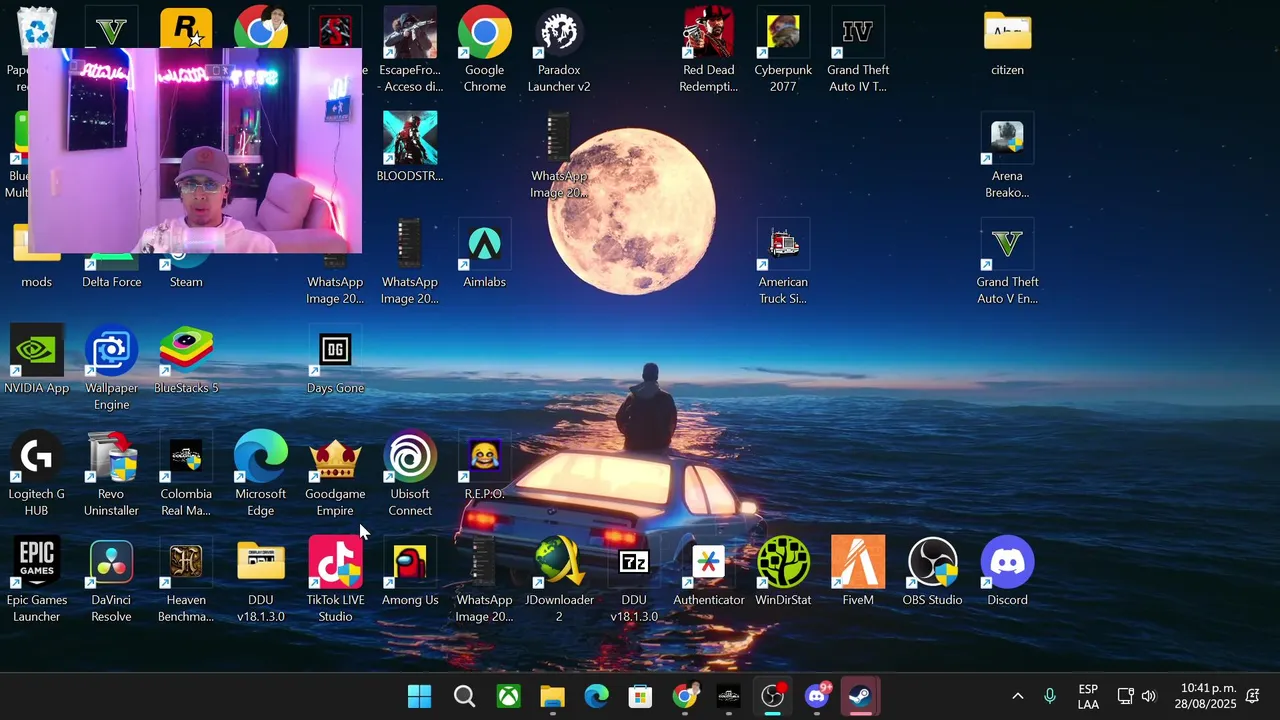
Task: Select WhatsApp Image file beside Aimlabs
Action: point(410,263)
